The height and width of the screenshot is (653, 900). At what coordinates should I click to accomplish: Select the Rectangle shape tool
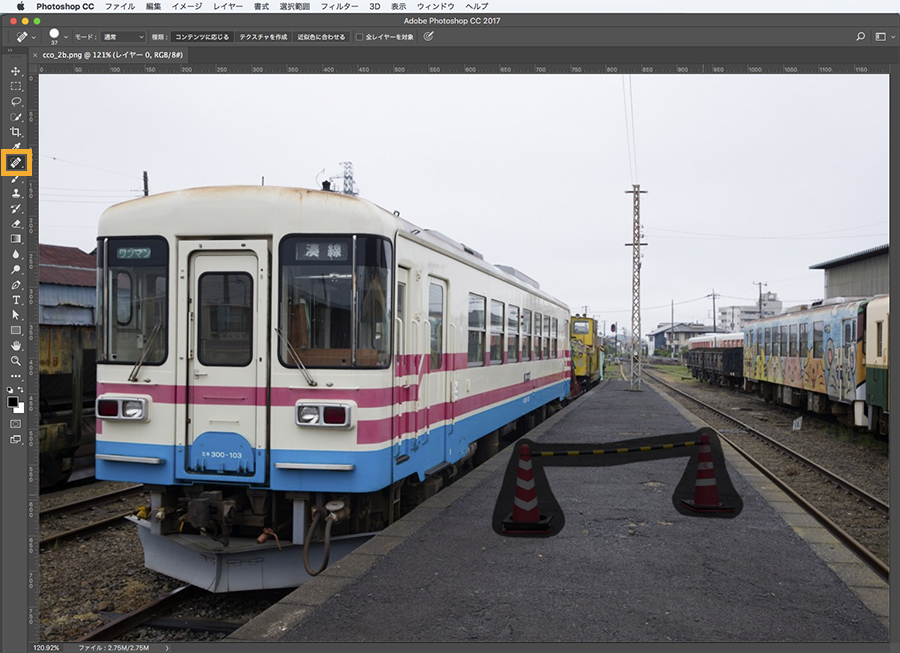click(x=15, y=330)
